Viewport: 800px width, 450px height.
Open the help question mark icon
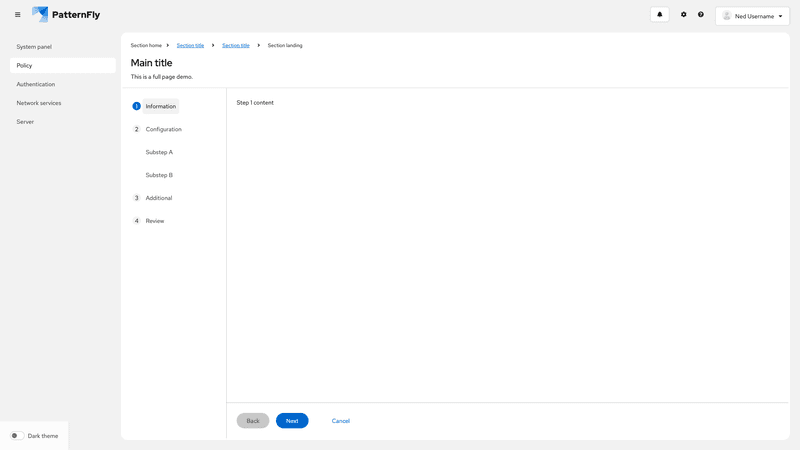tap(701, 15)
